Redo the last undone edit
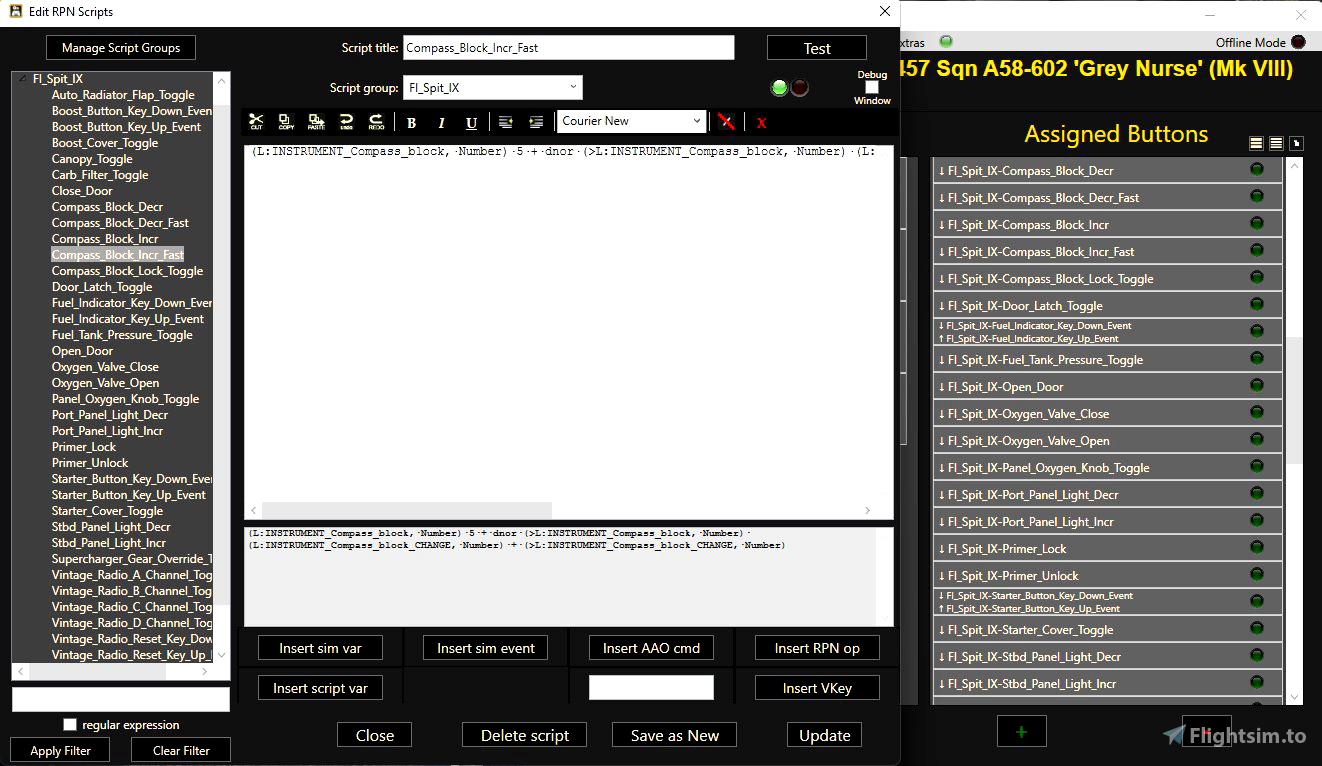The height and width of the screenshot is (766, 1322). (376, 121)
